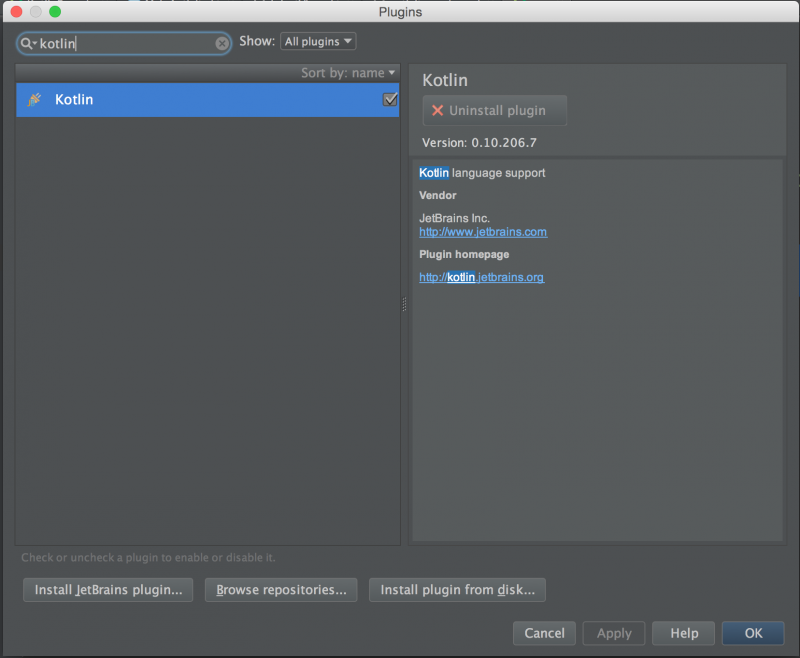This screenshot has height=658, width=800.
Task: Click the Browse repositories... button
Action: pos(281,590)
